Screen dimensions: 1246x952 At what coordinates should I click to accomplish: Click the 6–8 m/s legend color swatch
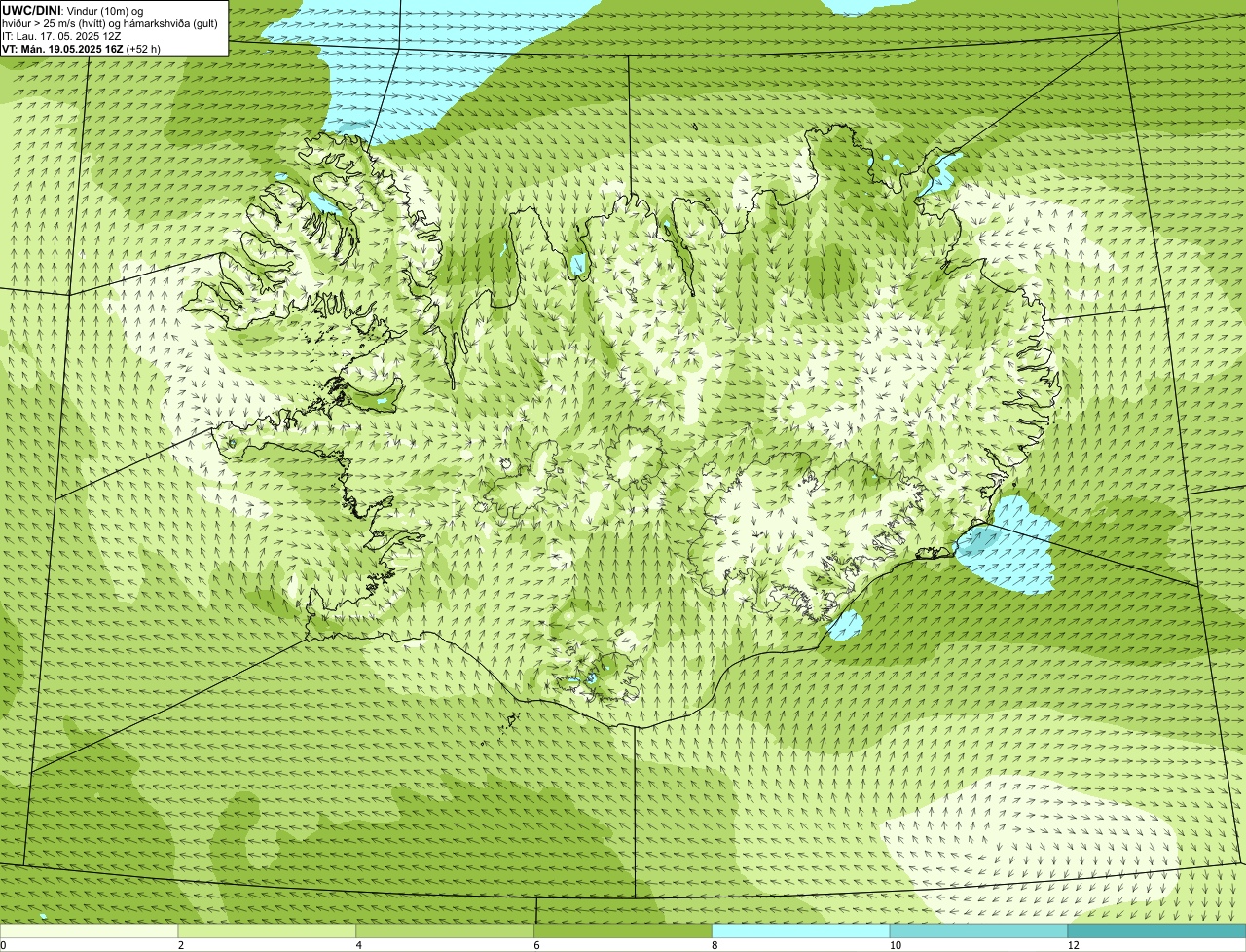point(624,932)
